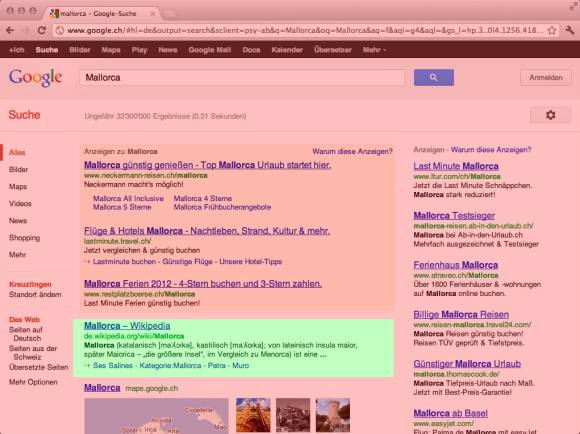Open the Mehr dropdown in top bar
This screenshot has height=434, width=580.
point(374,50)
